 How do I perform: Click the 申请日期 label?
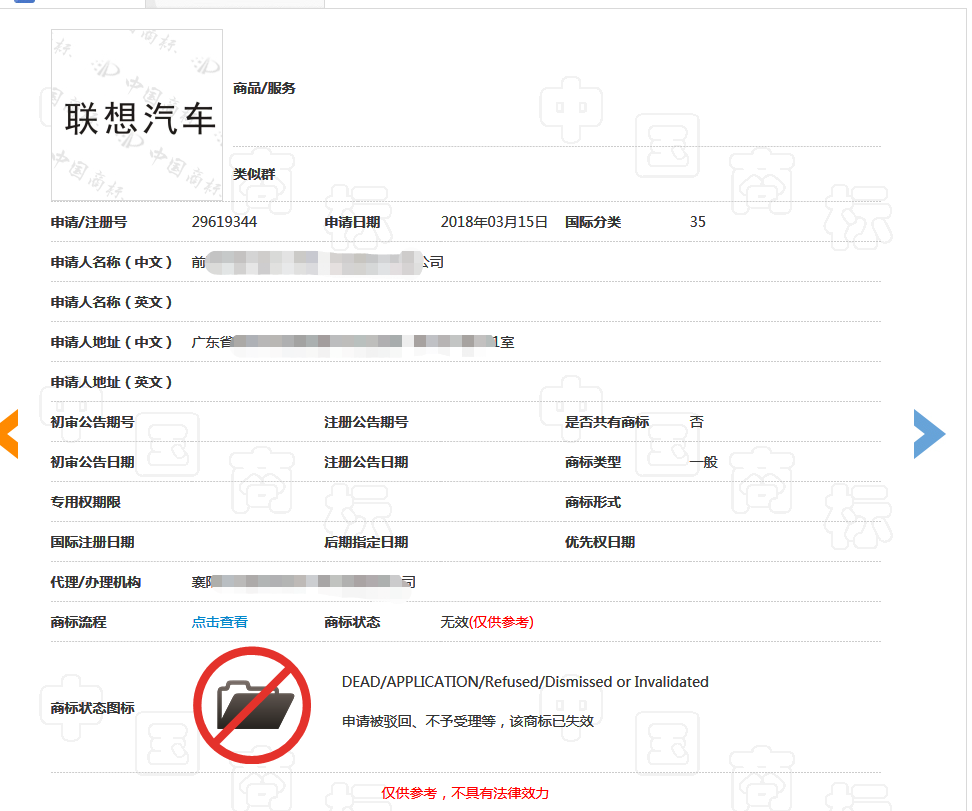pyautogui.click(x=352, y=222)
